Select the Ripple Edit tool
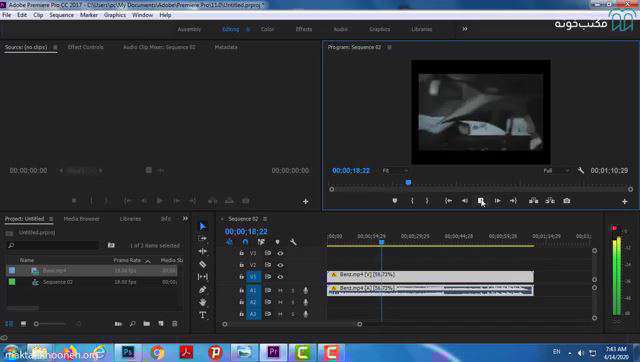 [202, 251]
